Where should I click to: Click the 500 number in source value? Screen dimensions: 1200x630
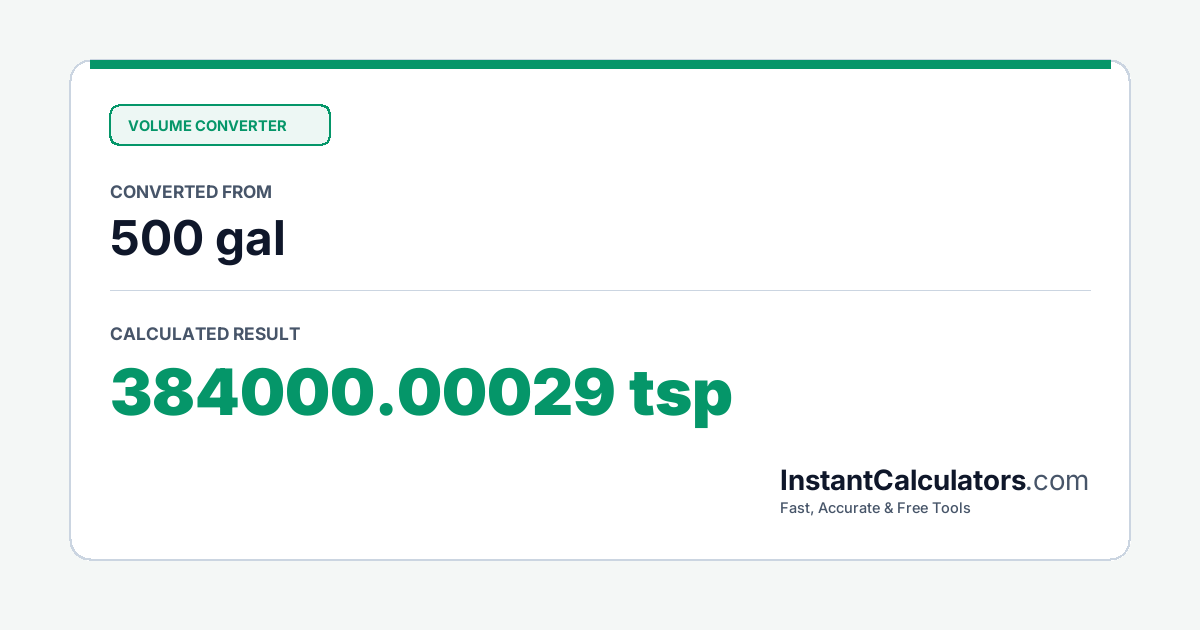(156, 239)
